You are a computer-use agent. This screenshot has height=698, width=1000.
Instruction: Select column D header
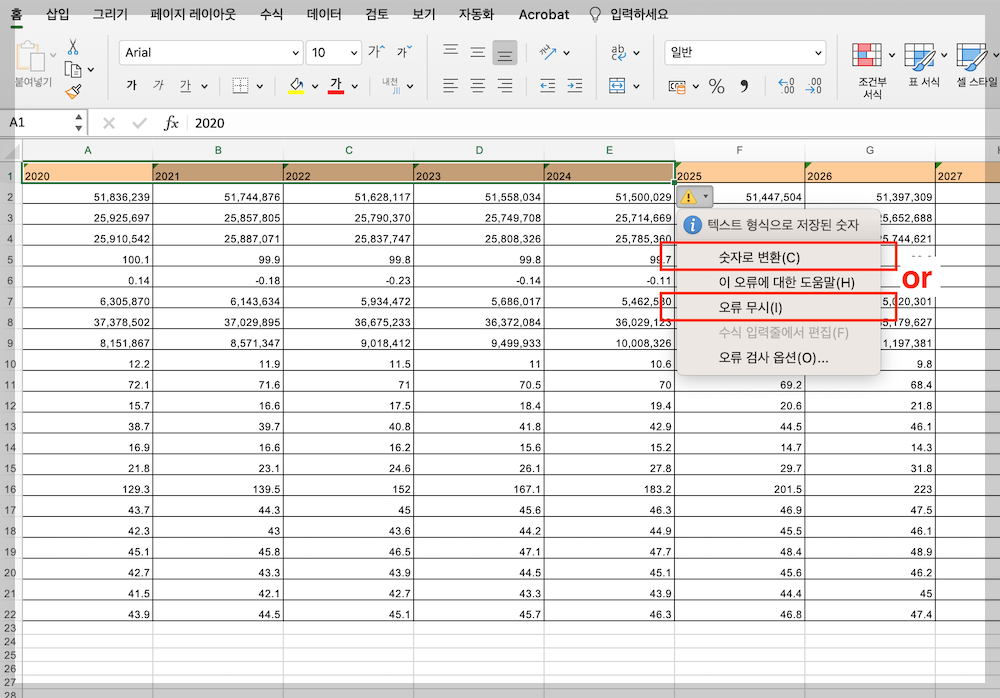tap(479, 150)
